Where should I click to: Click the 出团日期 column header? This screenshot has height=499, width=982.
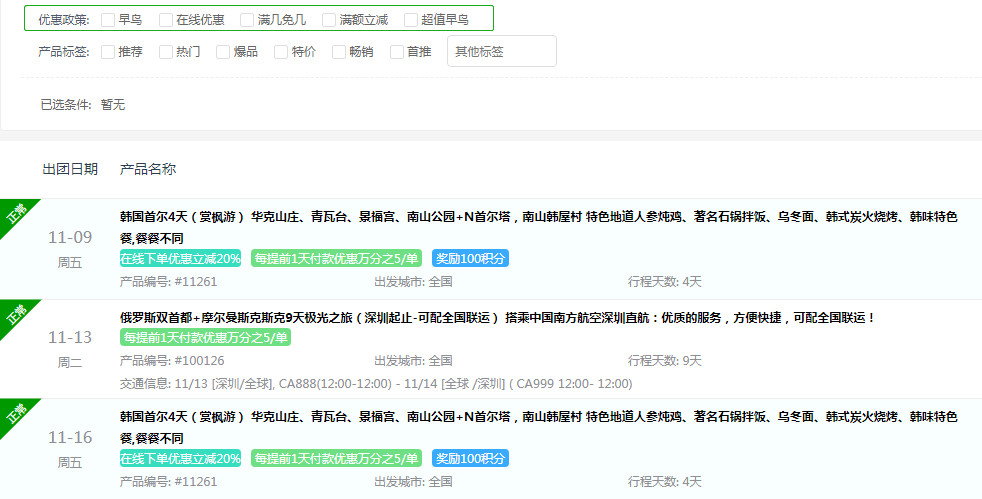coord(70,169)
